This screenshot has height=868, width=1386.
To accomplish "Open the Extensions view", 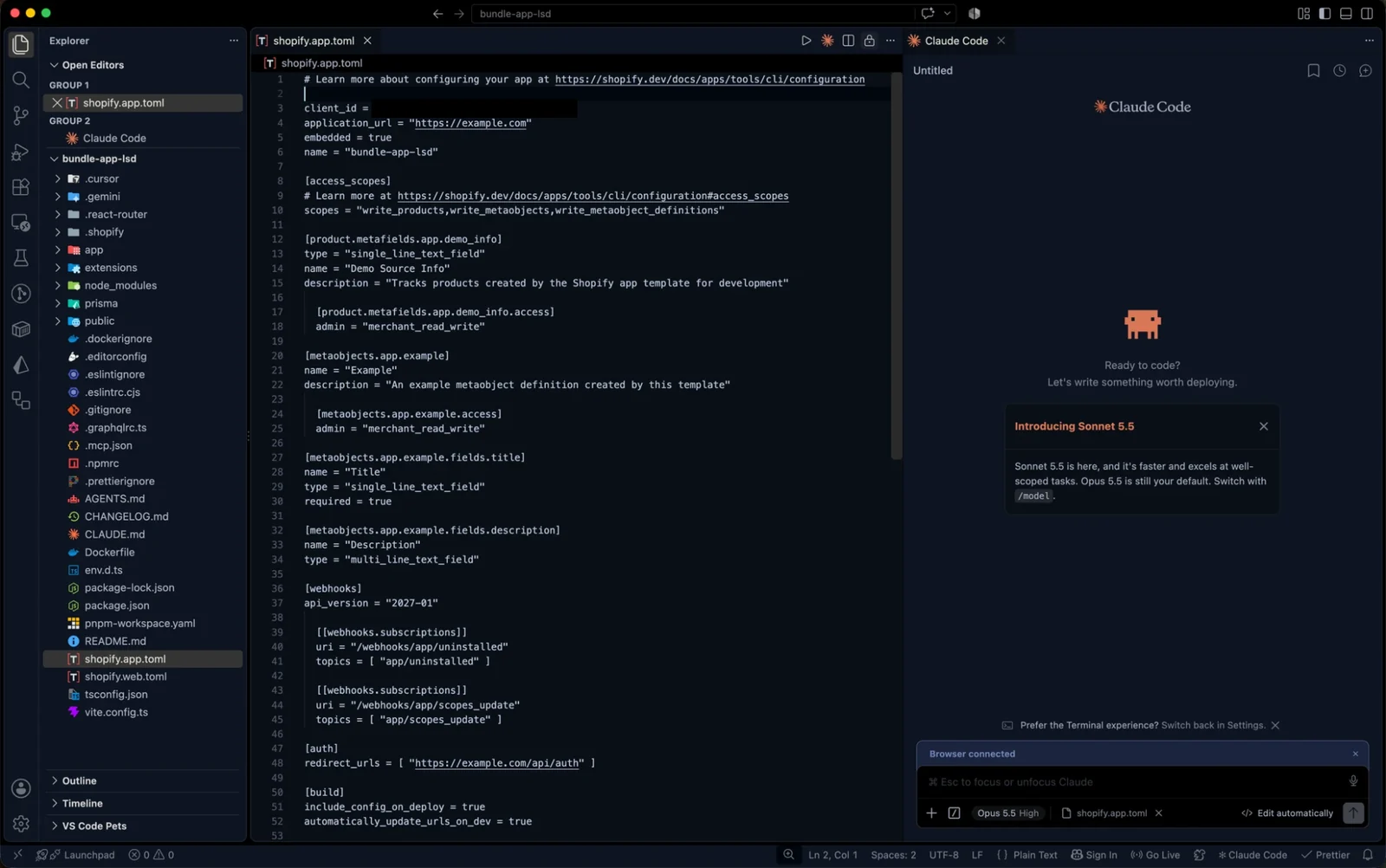I will click(21, 187).
